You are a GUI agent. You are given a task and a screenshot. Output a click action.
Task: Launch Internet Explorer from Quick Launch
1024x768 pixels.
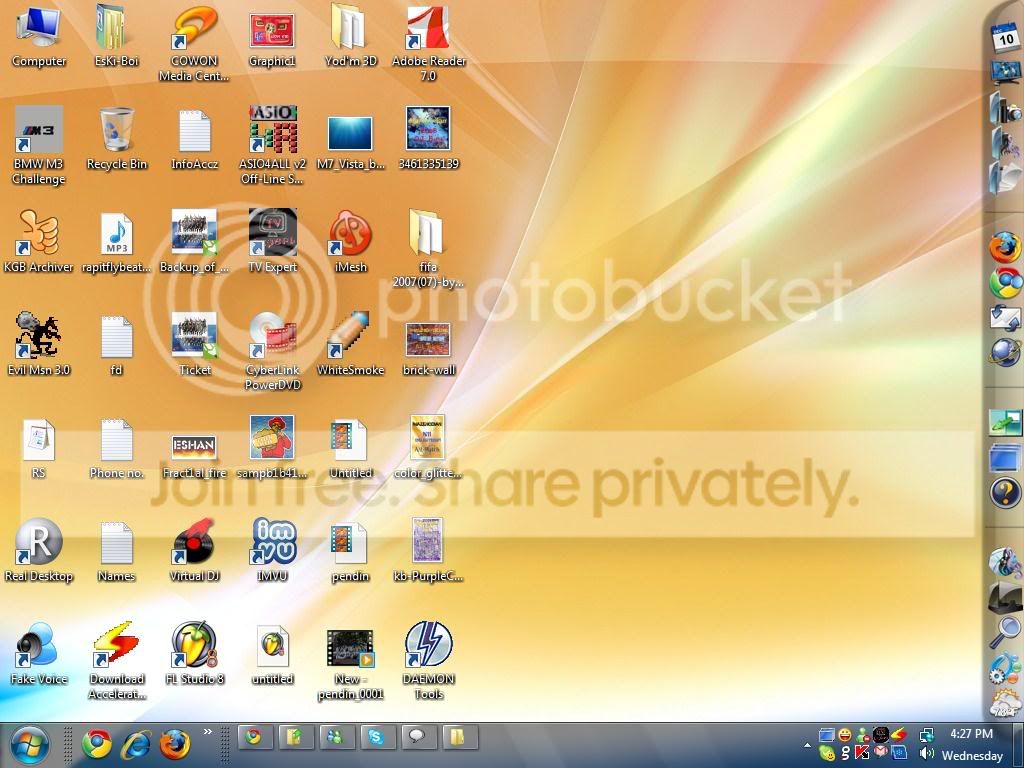pos(136,744)
